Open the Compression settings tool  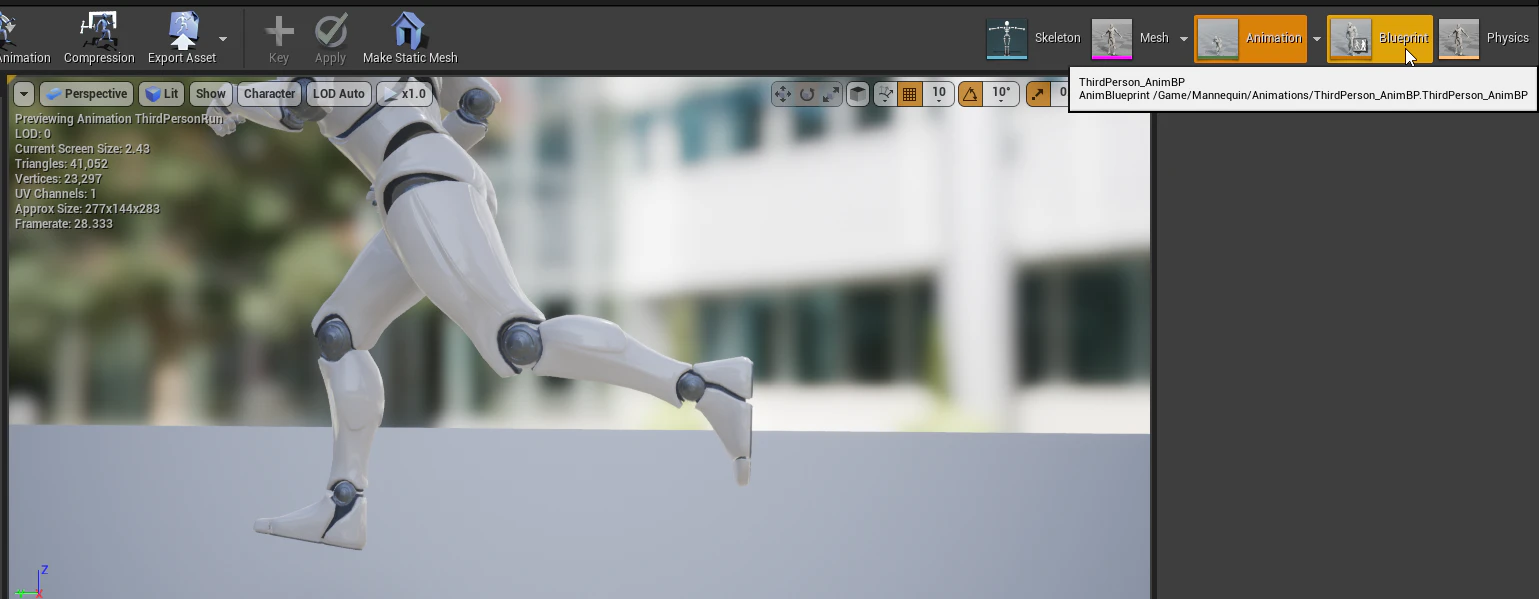coord(99,38)
